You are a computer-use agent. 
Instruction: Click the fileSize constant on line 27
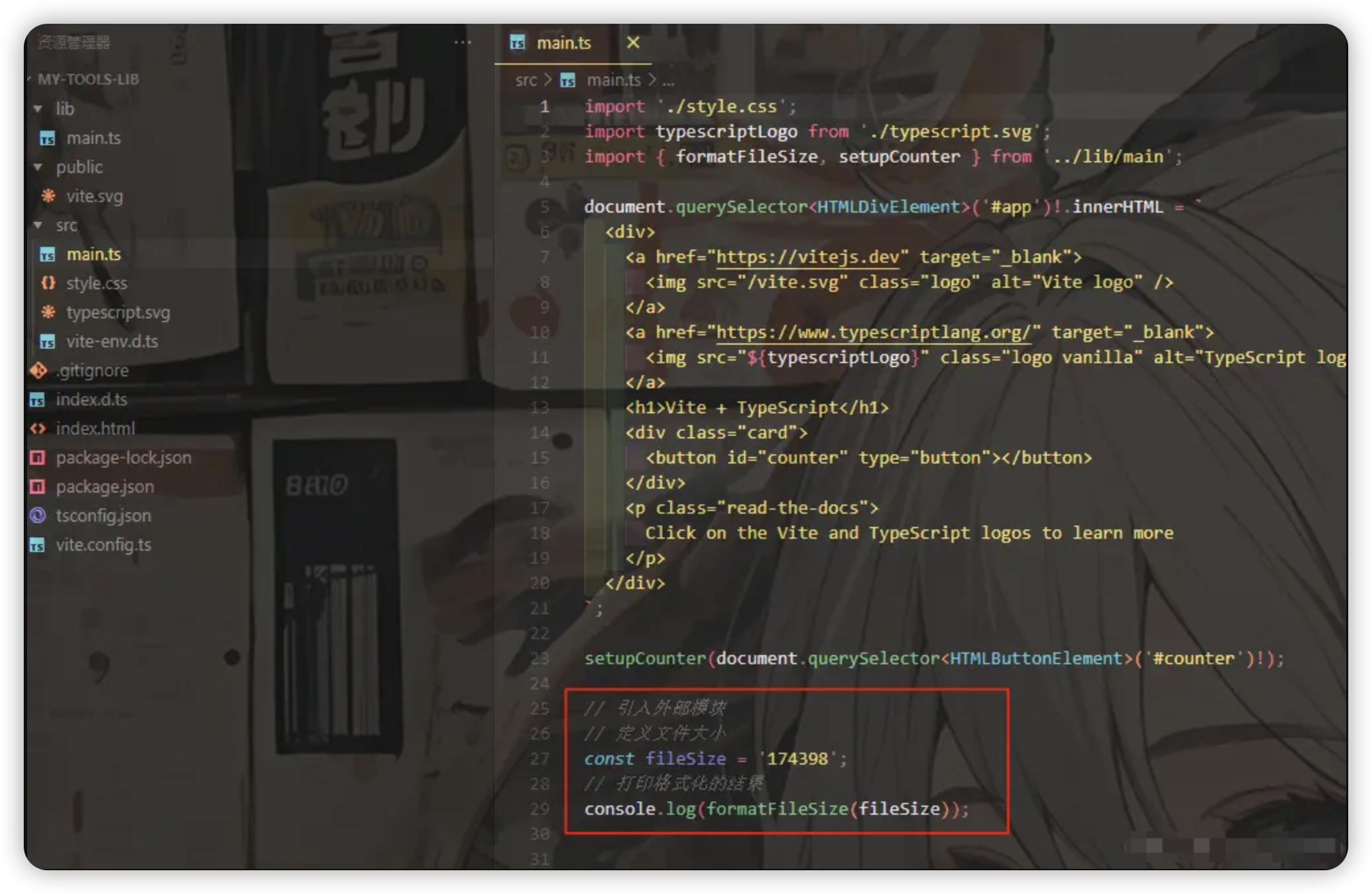click(685, 759)
